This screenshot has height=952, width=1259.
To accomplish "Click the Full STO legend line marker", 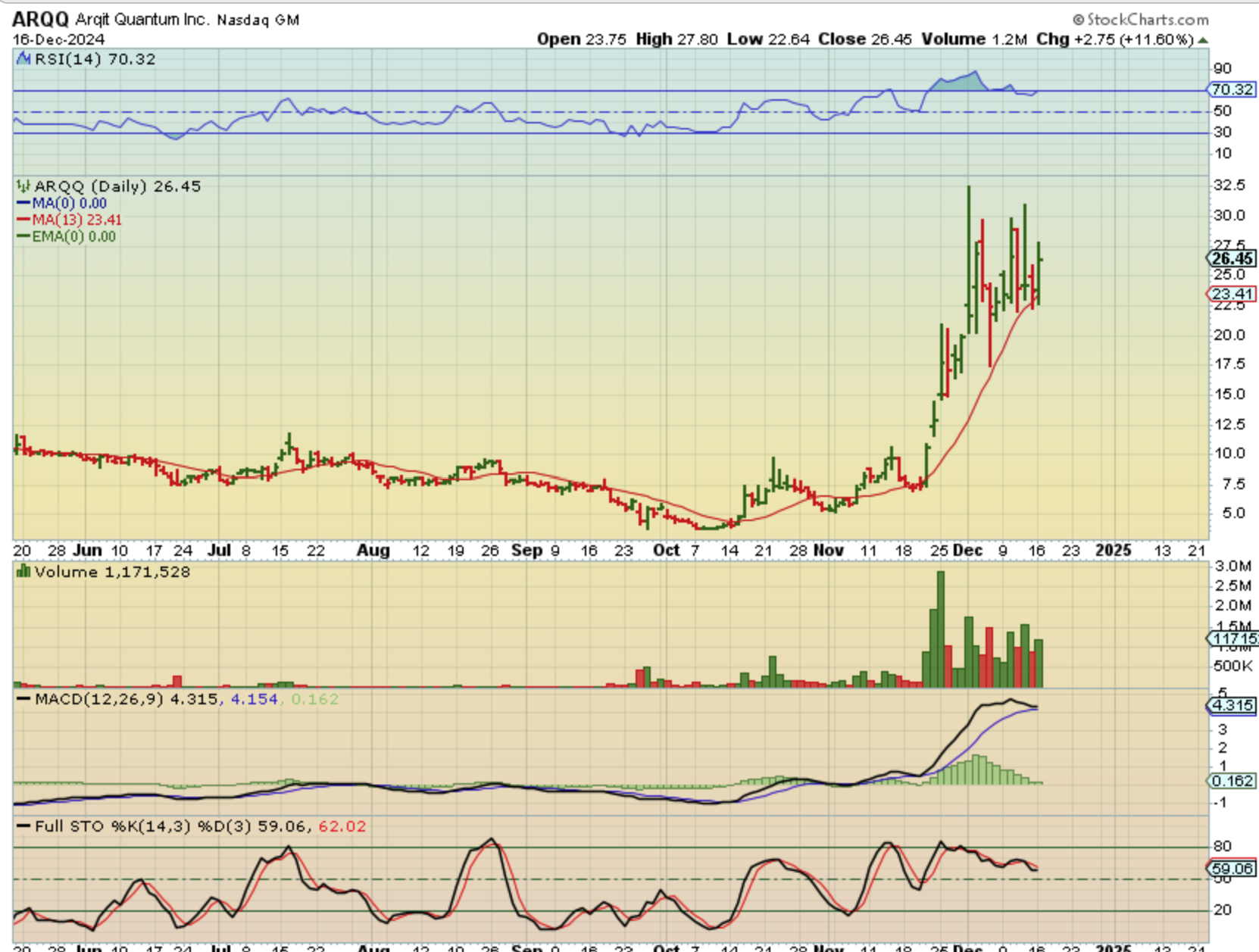I will pyautogui.click(x=23, y=826).
